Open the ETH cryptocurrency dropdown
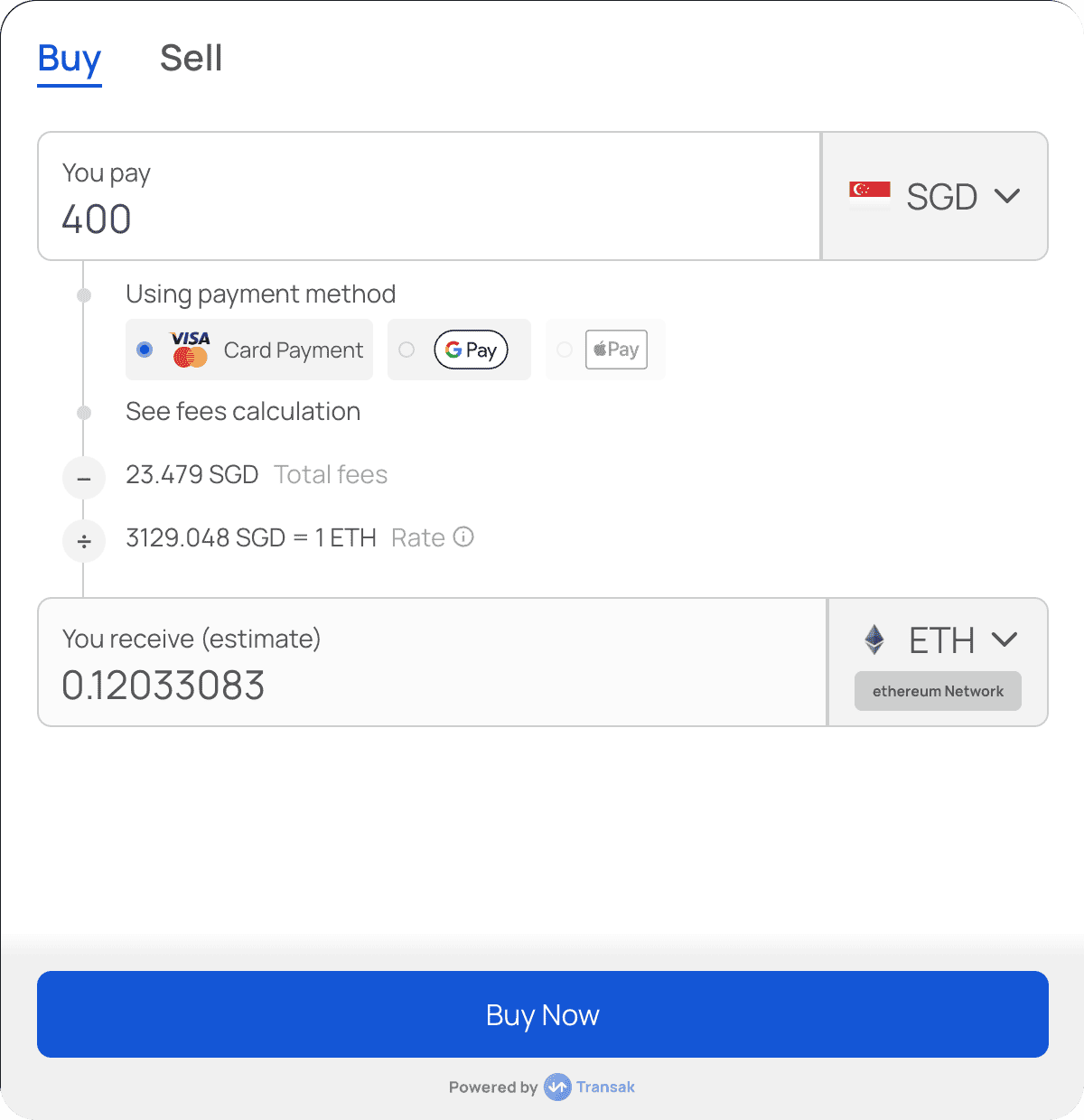The image size is (1084, 1120). tap(939, 639)
